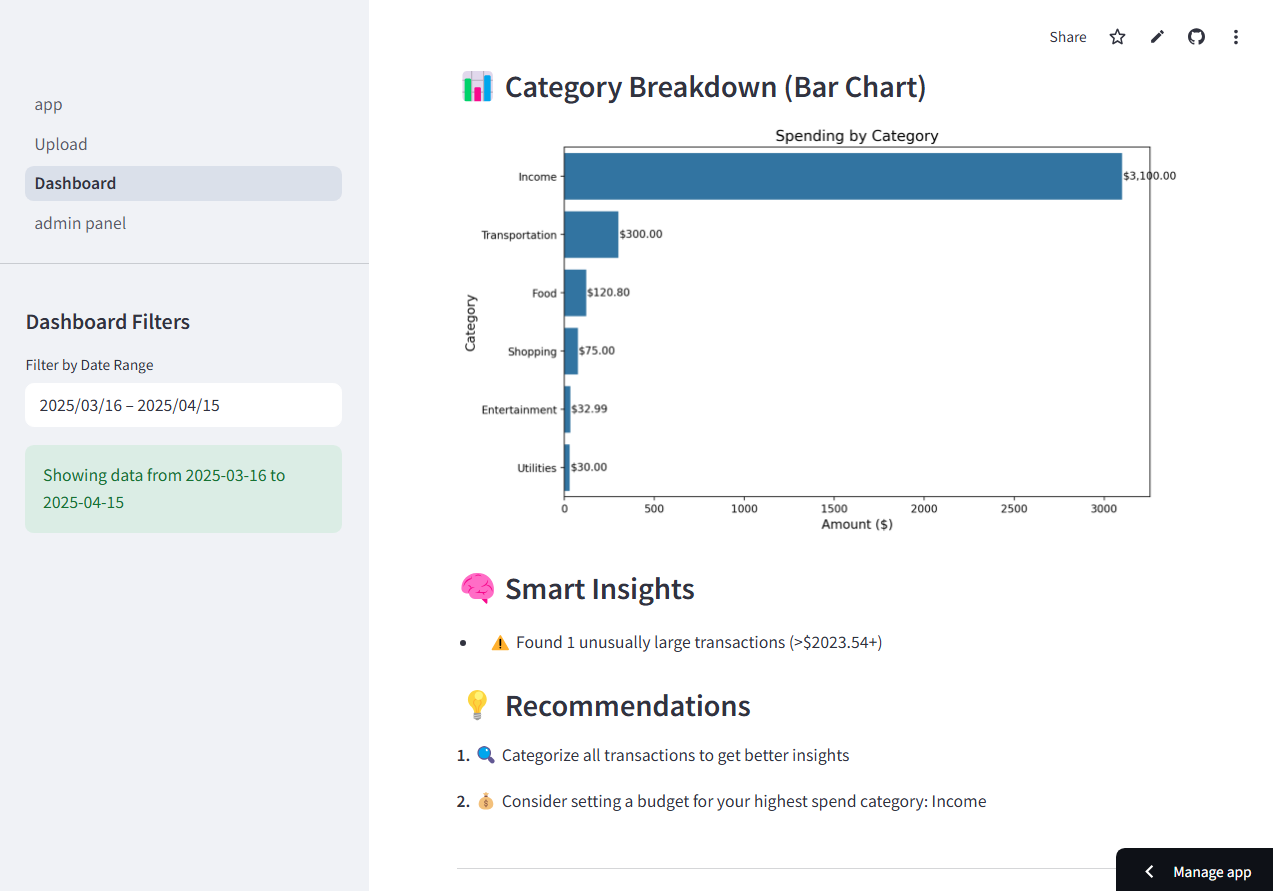Open the GitHub repository icon
1273x891 pixels.
tap(1196, 36)
